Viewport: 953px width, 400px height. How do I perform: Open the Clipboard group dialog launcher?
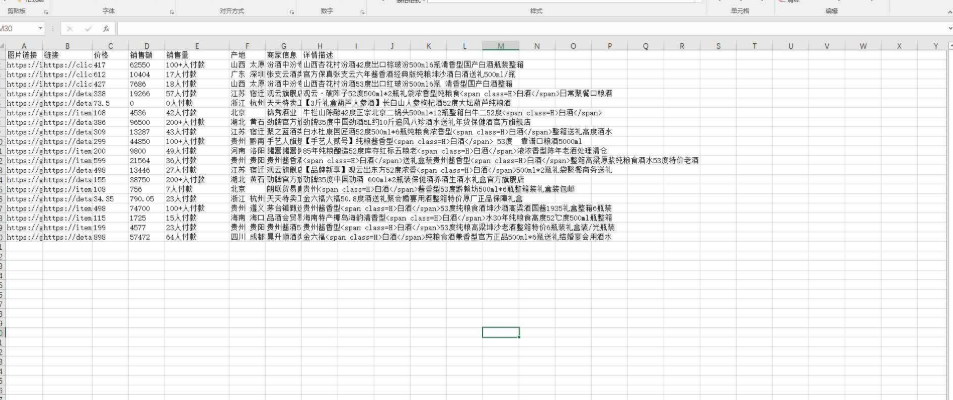46,12
